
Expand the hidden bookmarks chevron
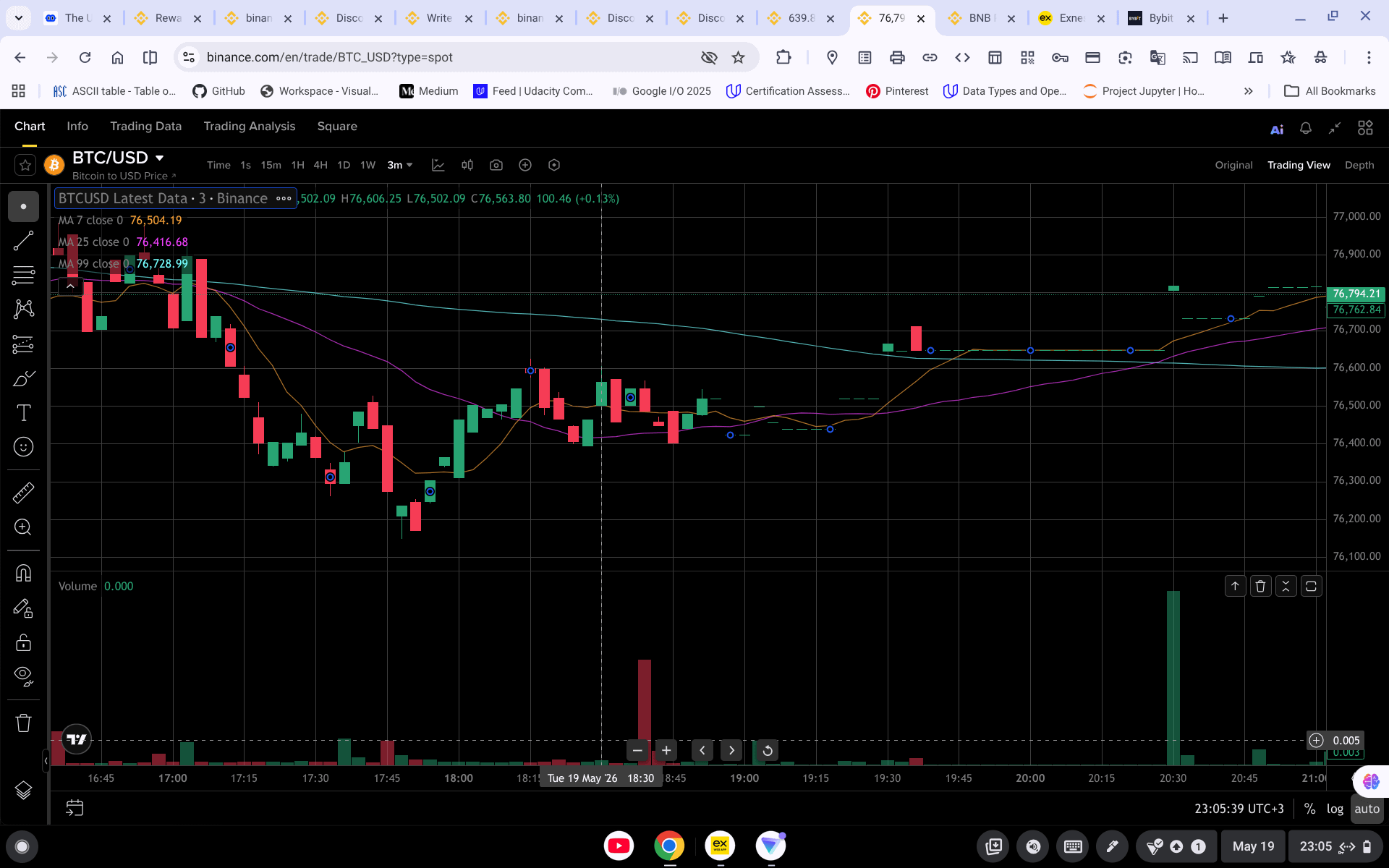[1248, 91]
